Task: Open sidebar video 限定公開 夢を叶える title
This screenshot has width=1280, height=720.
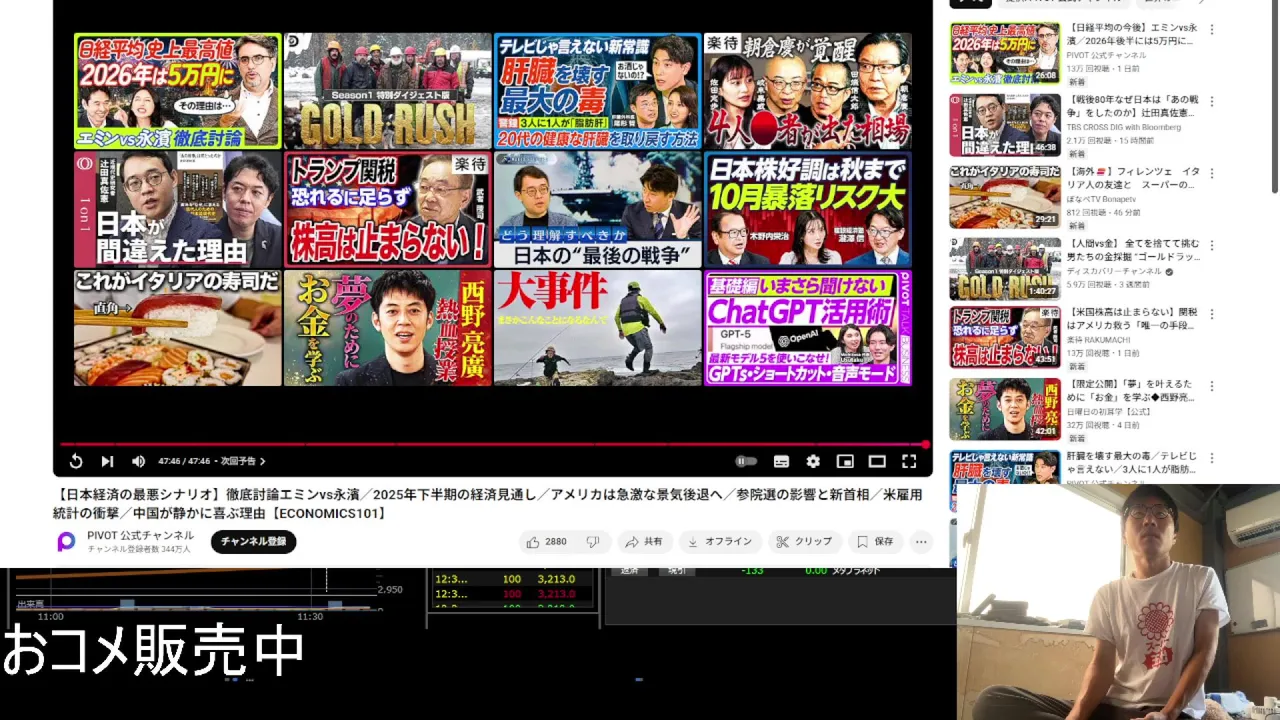Action: pyautogui.click(x=1132, y=391)
